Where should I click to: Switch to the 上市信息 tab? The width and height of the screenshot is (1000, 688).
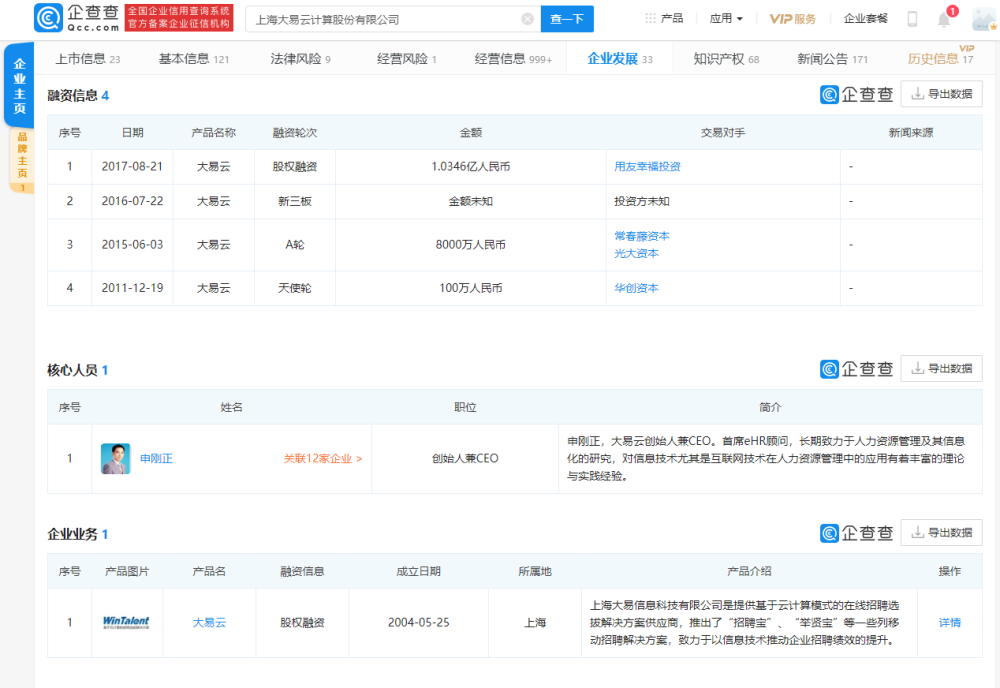[87, 59]
